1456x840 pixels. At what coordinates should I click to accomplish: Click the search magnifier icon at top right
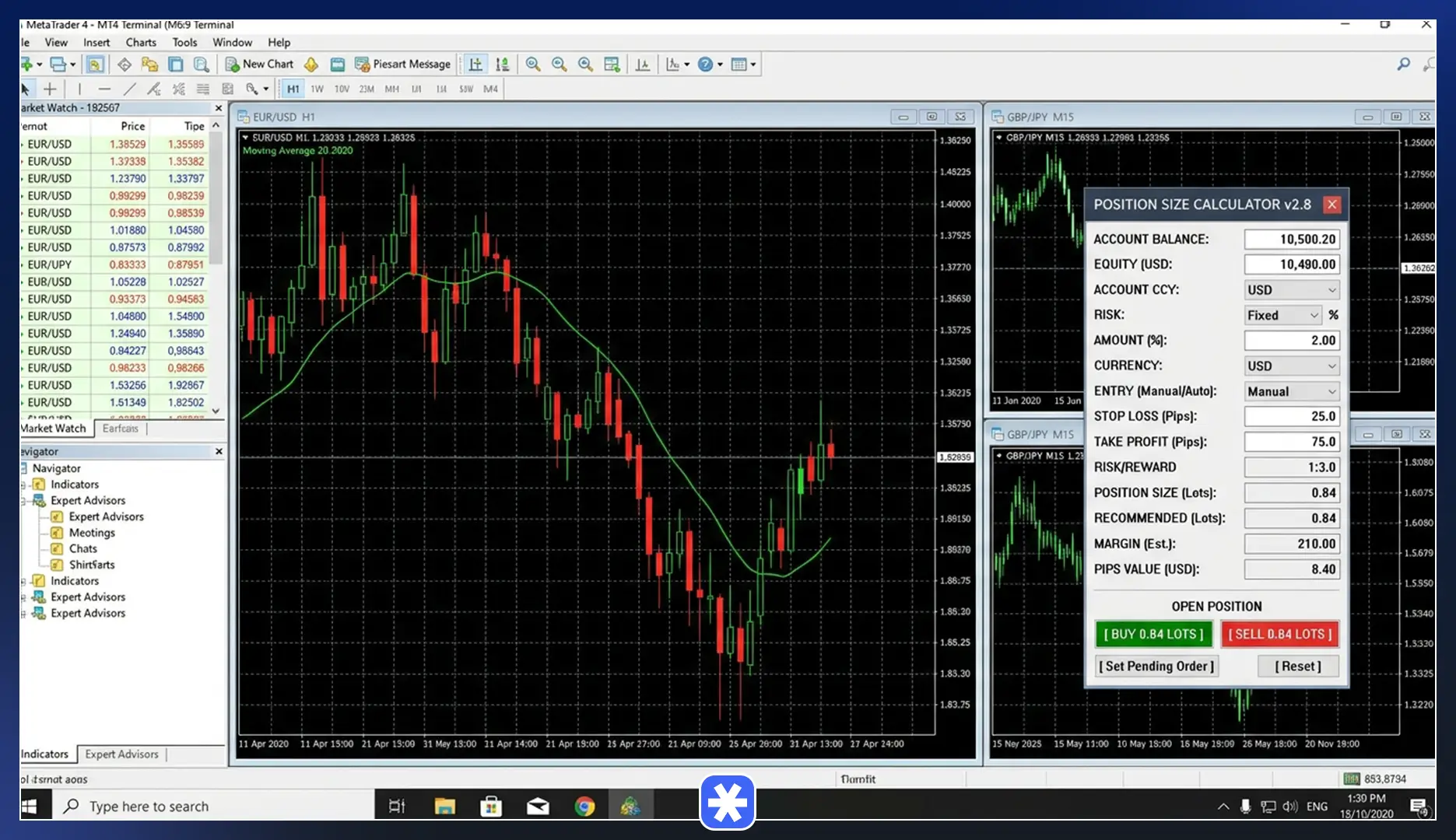(1403, 65)
